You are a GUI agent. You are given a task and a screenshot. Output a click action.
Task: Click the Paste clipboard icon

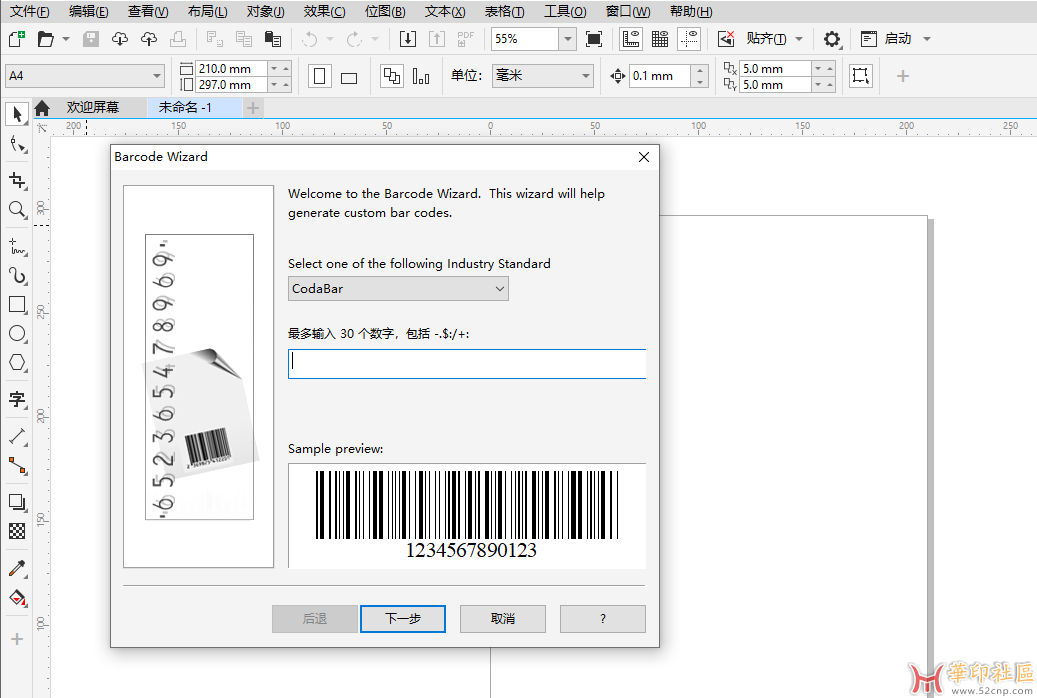point(272,39)
